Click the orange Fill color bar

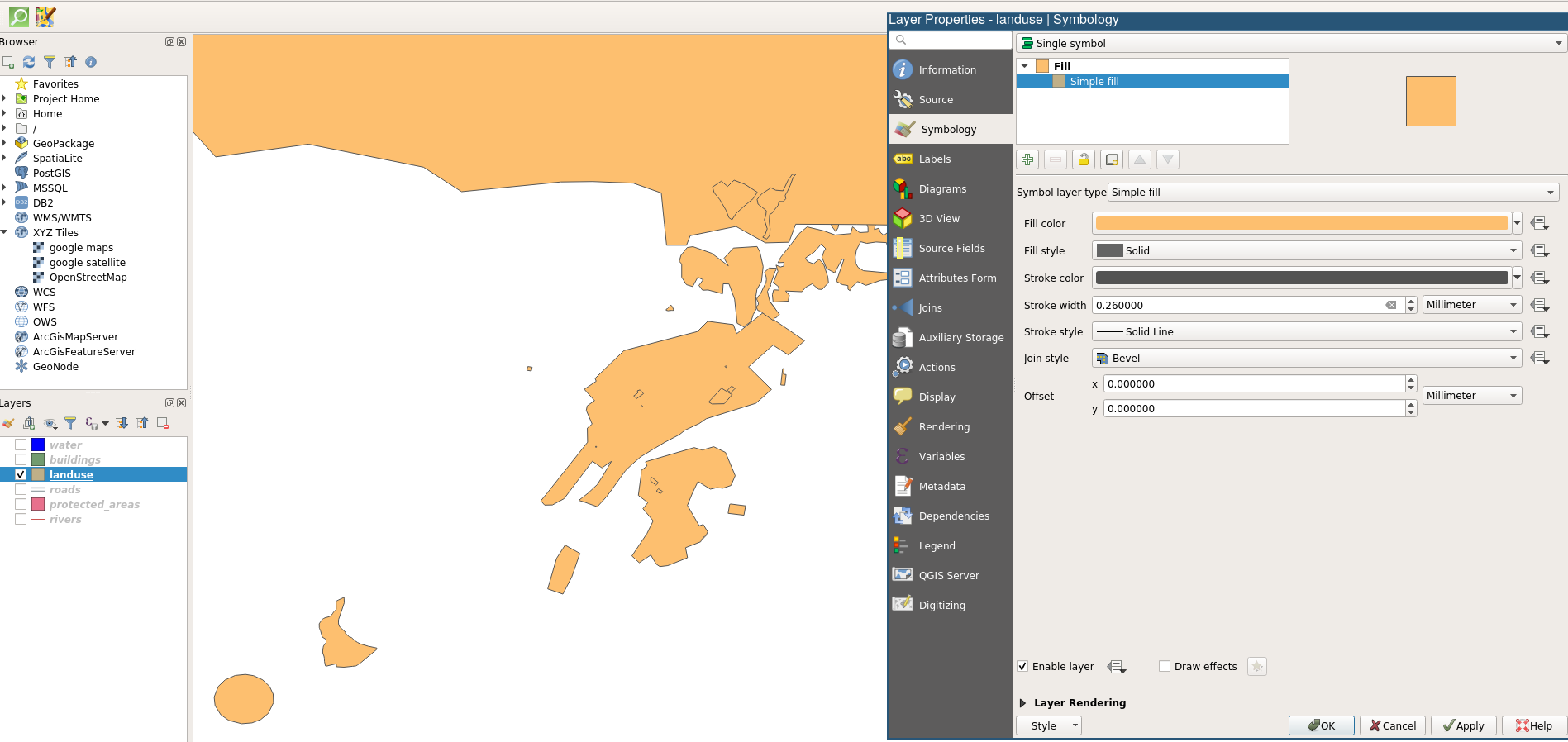point(1301,223)
